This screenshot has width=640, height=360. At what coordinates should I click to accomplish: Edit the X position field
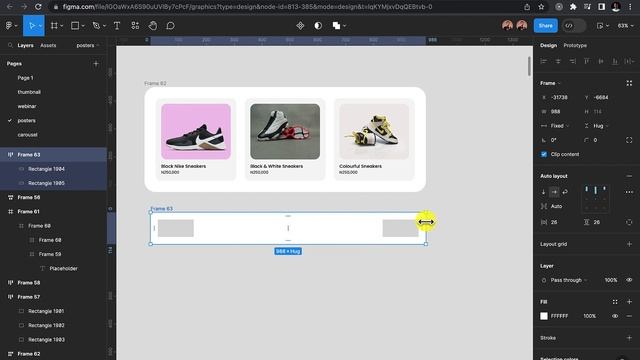(559, 98)
